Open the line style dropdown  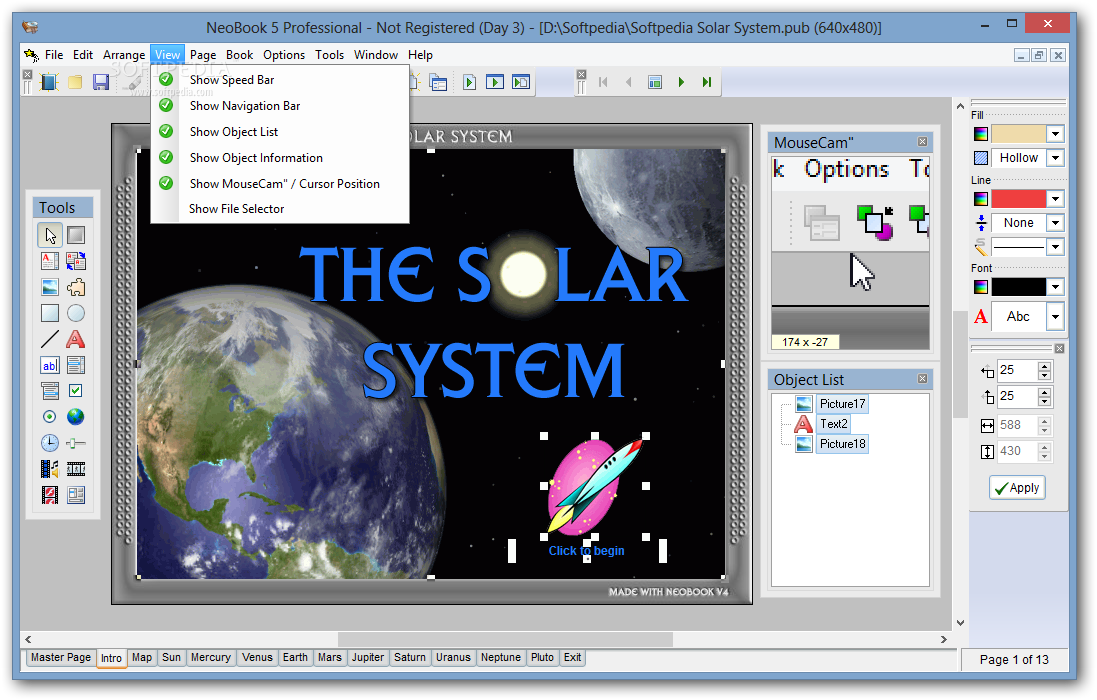coord(1055,247)
